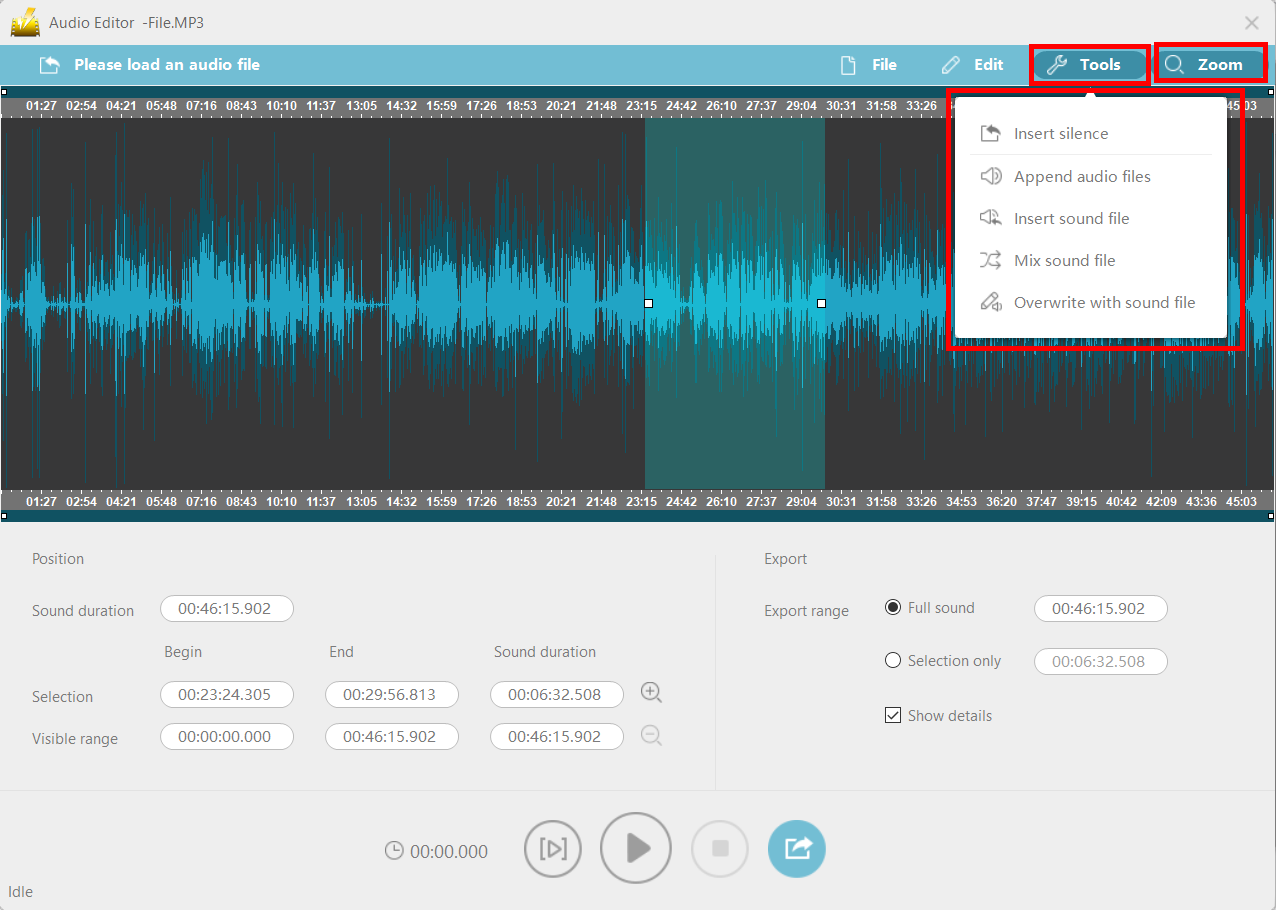Screen dimensions: 1276x910
Task: Click the export sound icon
Action: (796, 848)
